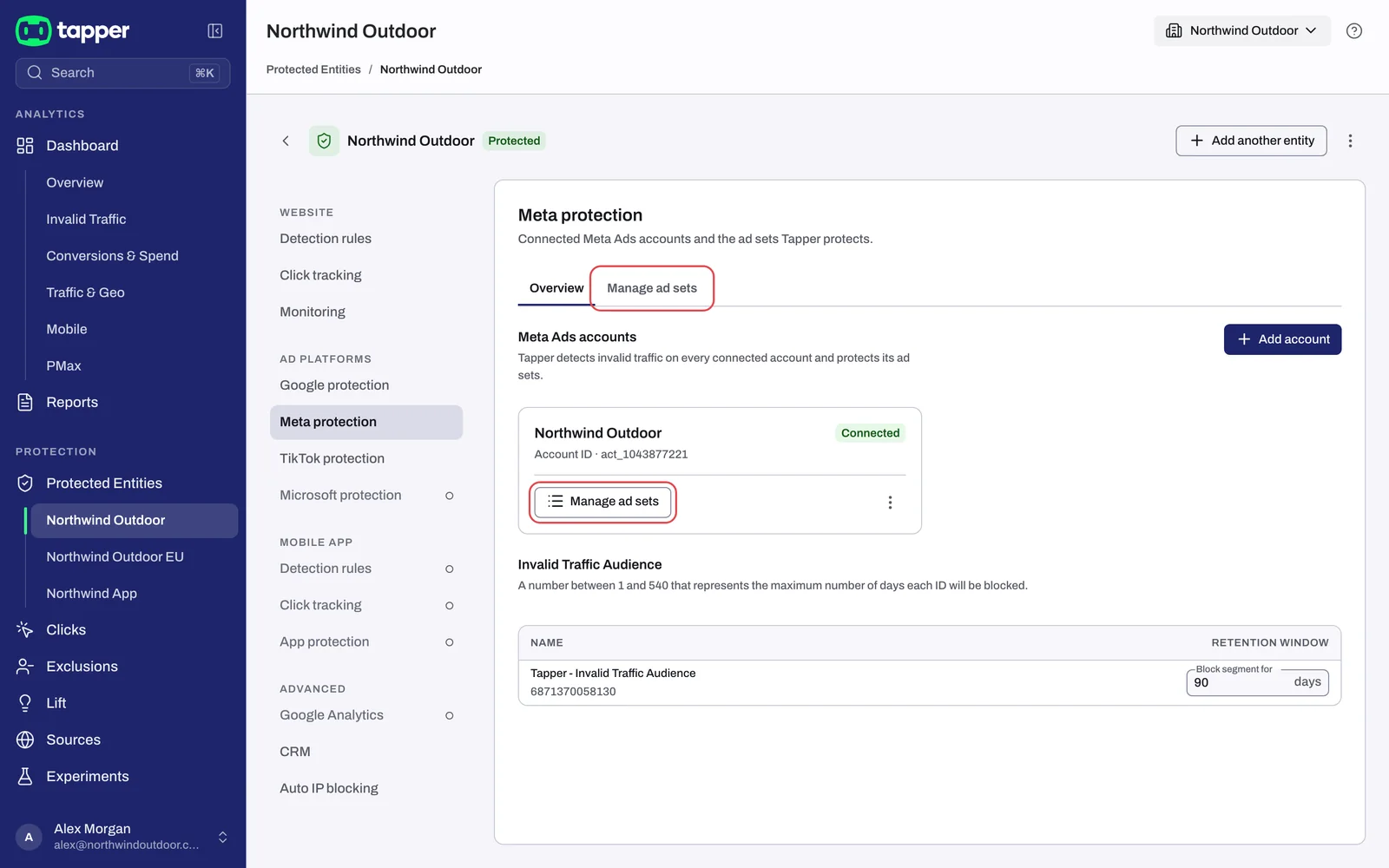Open the help question mark icon
The width and height of the screenshot is (1389, 868).
coord(1354,31)
